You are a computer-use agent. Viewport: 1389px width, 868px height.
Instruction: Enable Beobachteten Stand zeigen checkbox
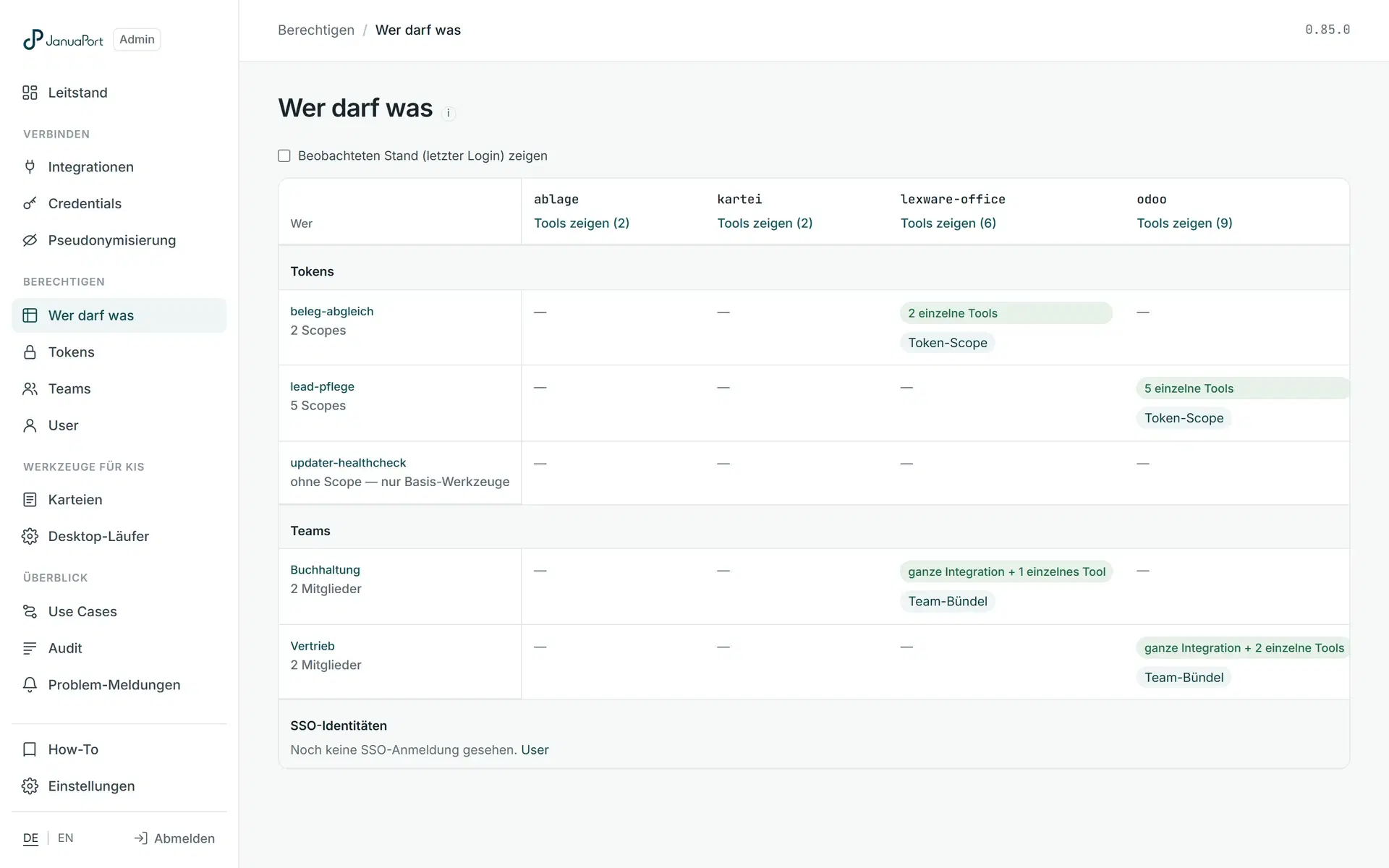click(284, 156)
